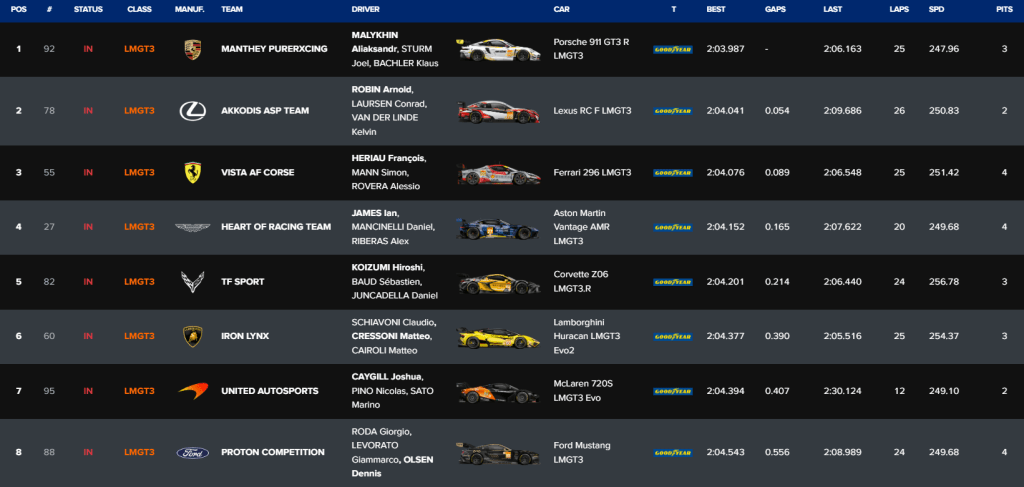1024x487 pixels.
Task: Select the IRON LYNX team name
Action: 245,336
